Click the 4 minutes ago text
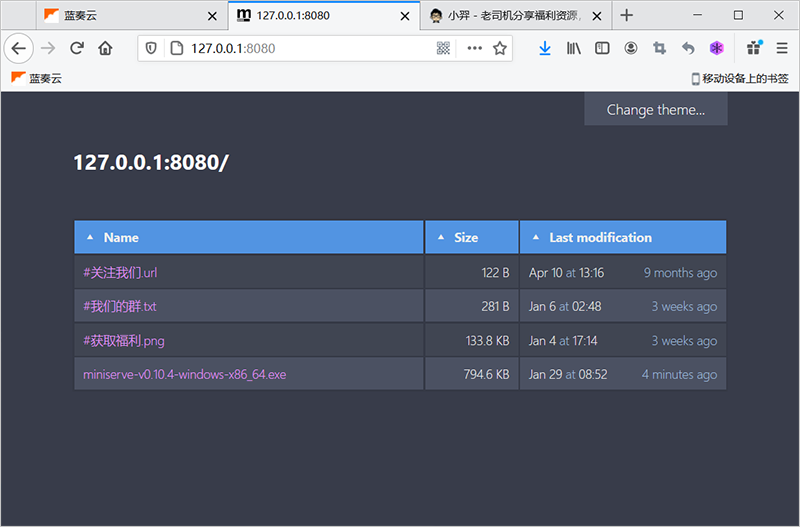This screenshot has height=527, width=800. coord(679,374)
